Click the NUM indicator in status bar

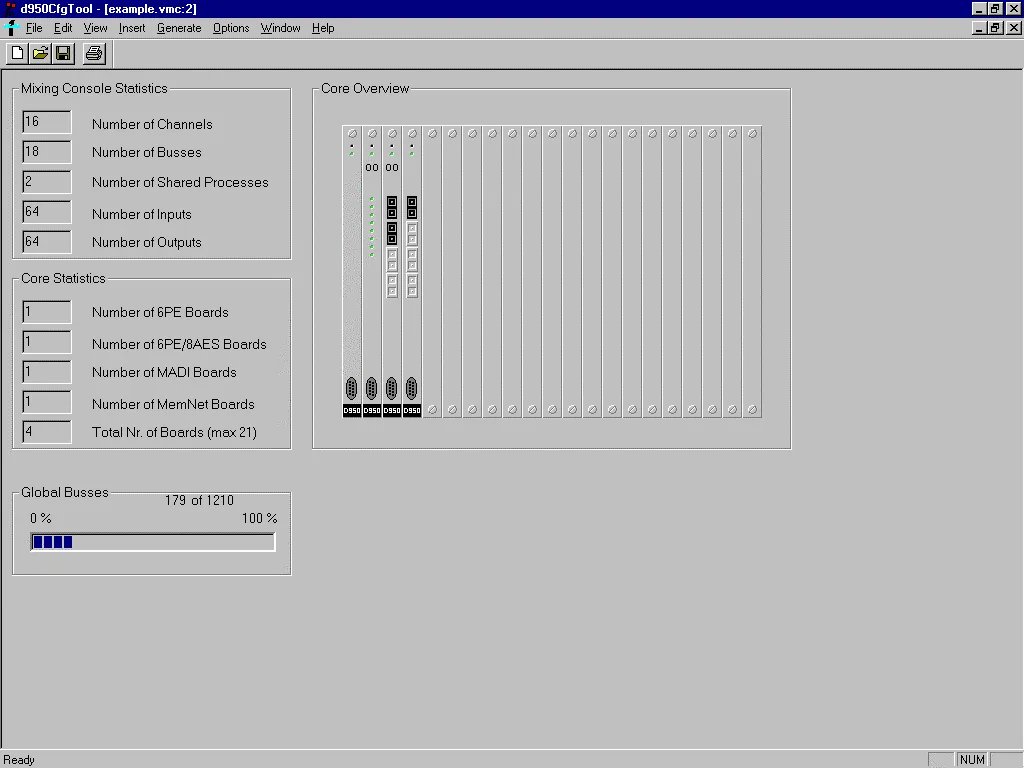tap(972, 760)
